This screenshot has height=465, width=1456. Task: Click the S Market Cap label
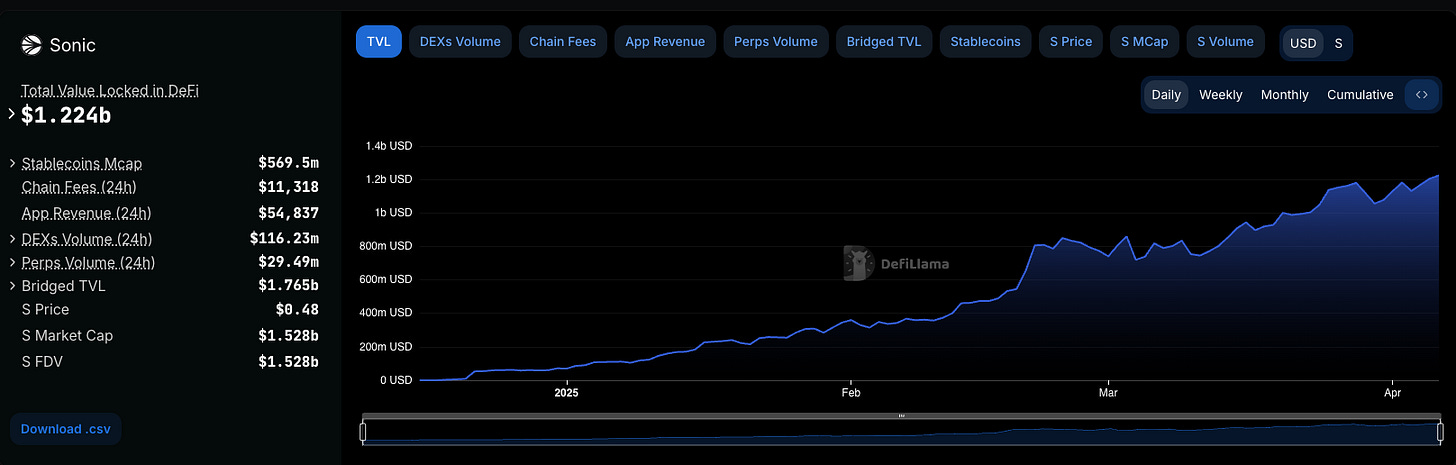tap(67, 335)
